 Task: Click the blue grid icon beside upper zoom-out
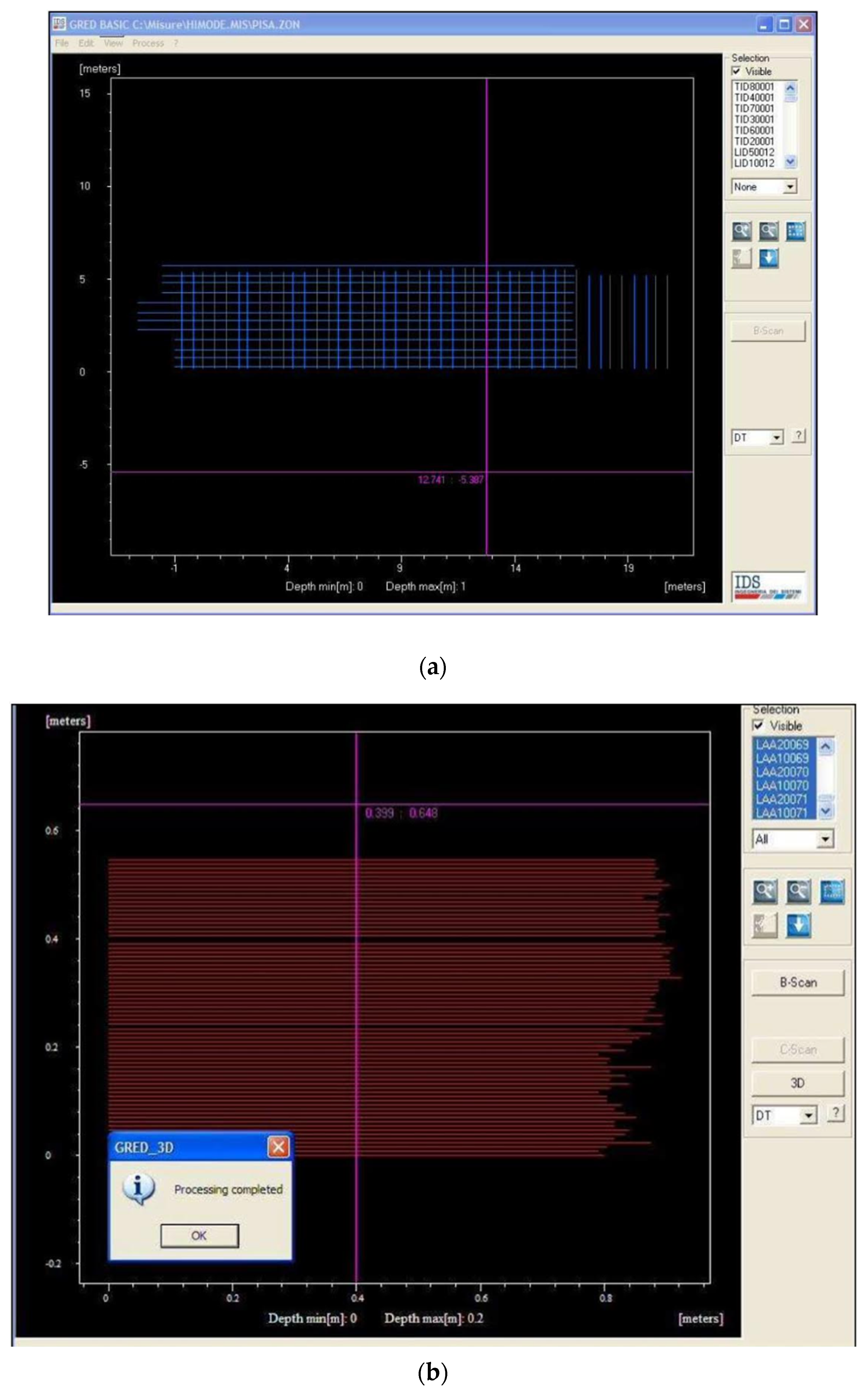pos(795,231)
